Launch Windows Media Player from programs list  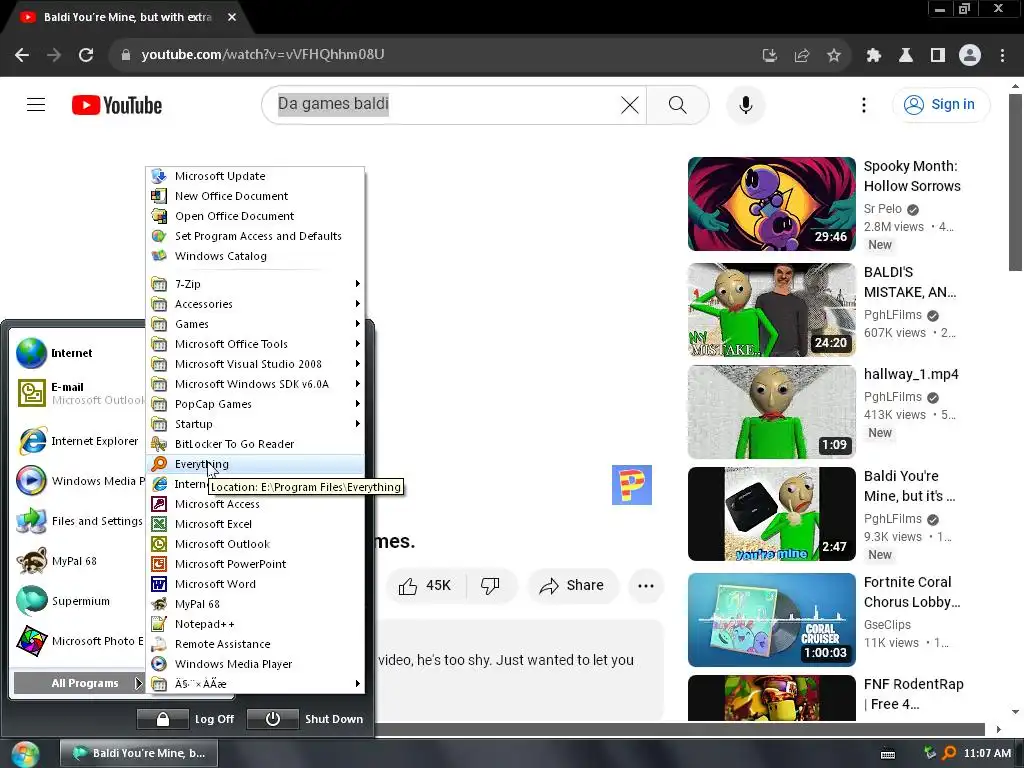click(255, 664)
